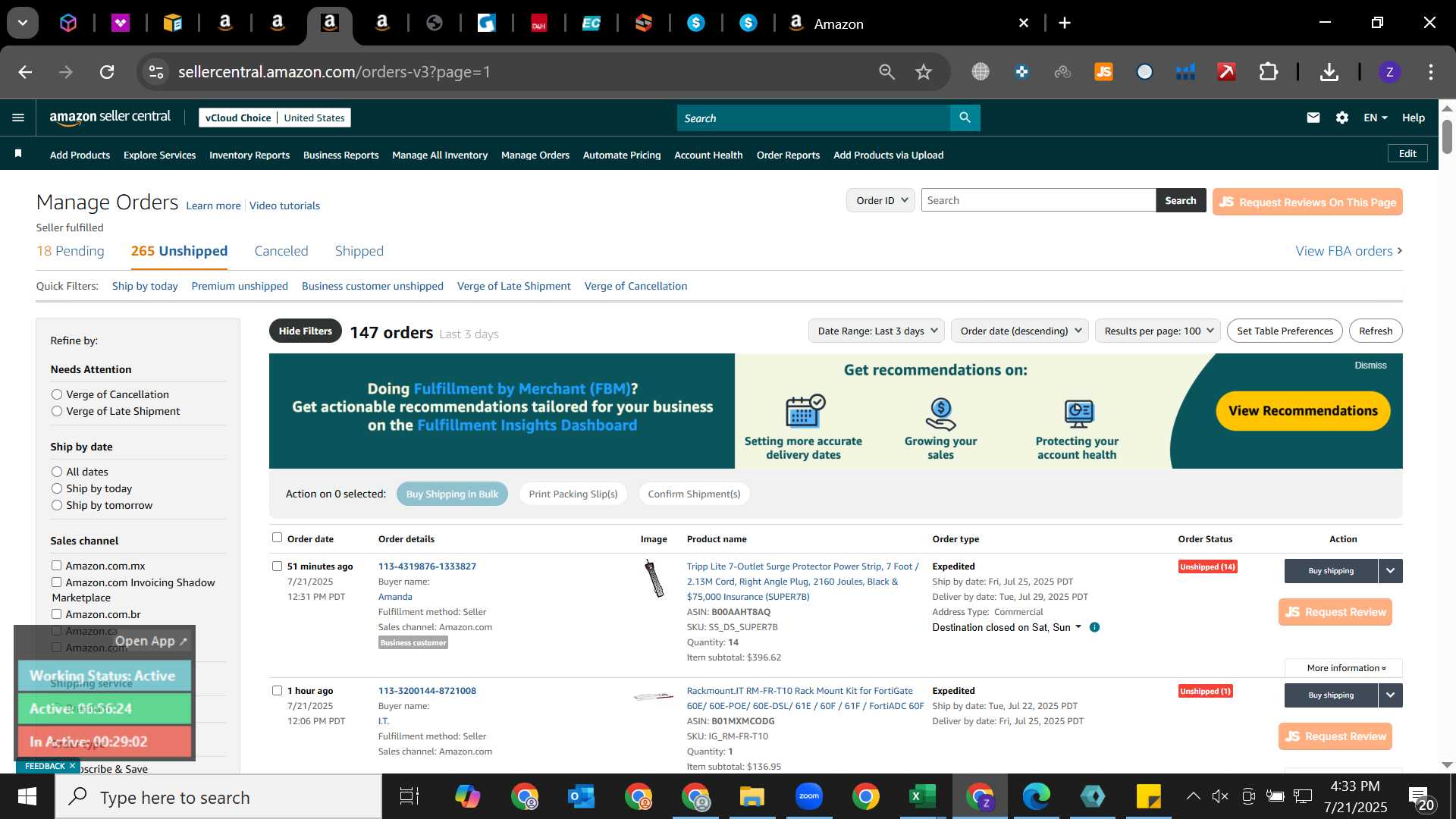This screenshot has height=819, width=1456.
Task: Check the Amazon.com.mx sales channel box
Action: [56, 566]
